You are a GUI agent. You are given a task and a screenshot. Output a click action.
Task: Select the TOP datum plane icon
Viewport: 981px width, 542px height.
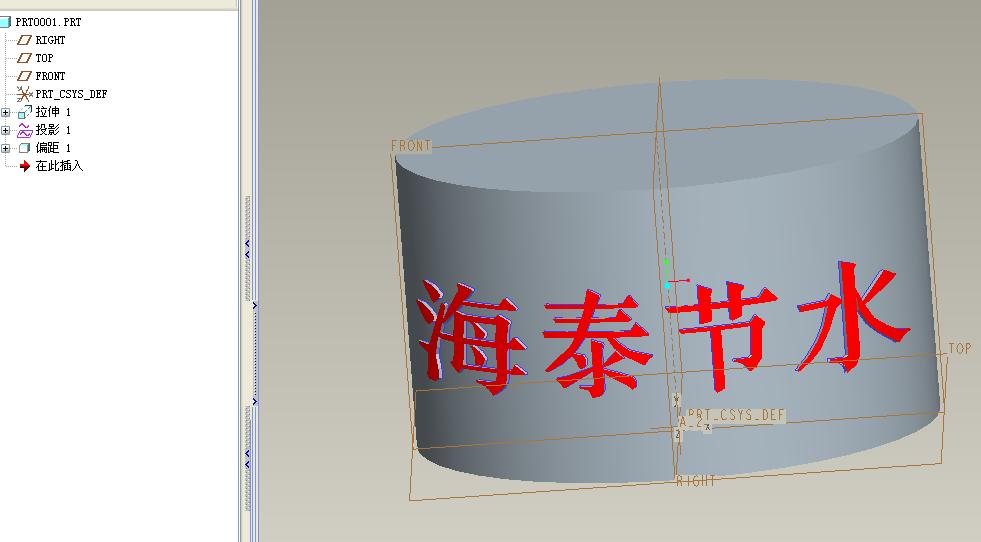24,58
